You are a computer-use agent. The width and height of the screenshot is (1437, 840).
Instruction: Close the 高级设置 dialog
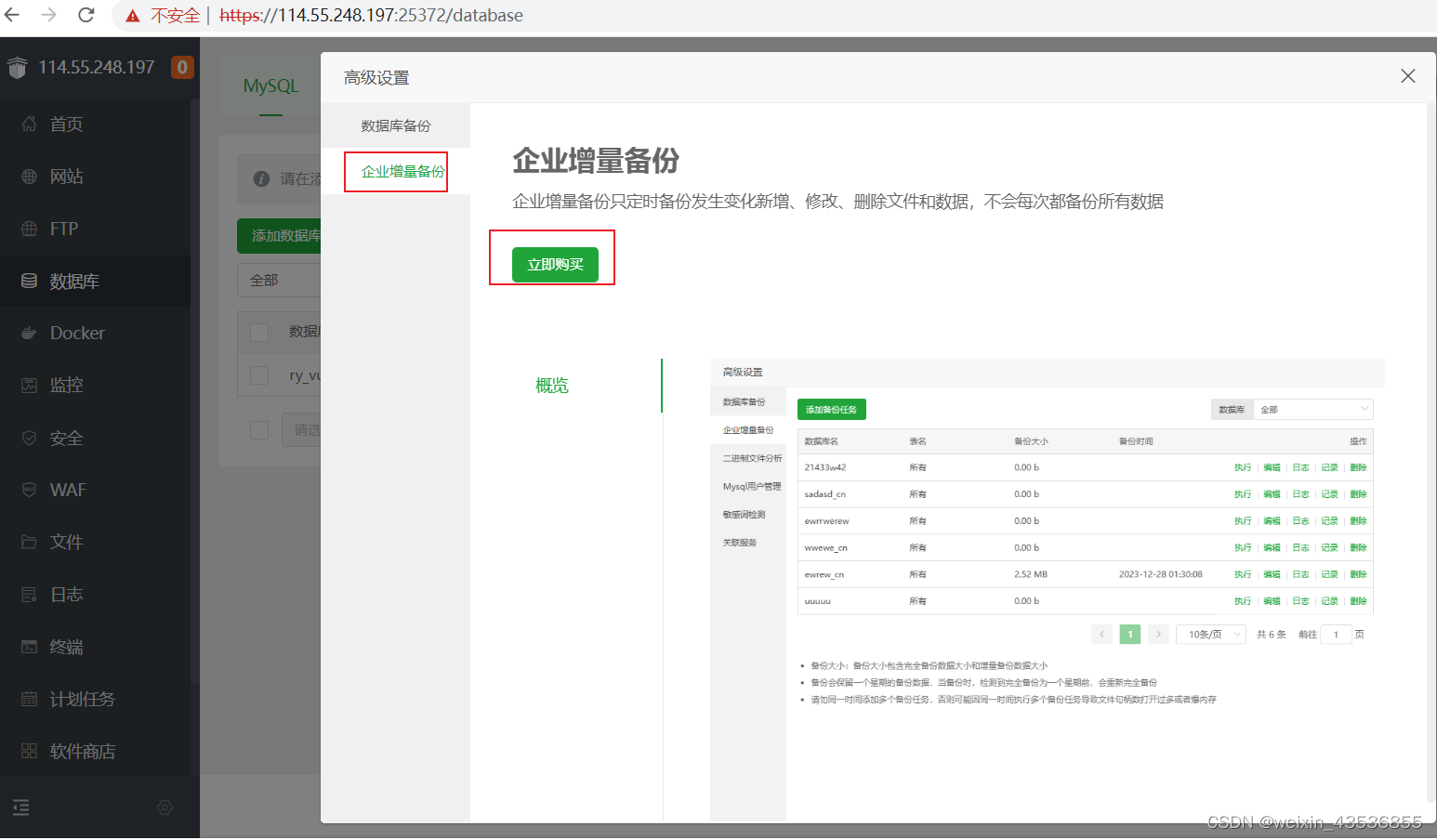coord(1408,76)
